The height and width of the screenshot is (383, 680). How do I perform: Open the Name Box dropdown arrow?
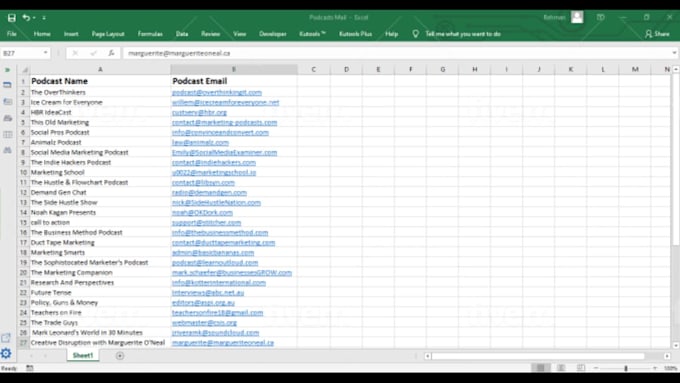(46, 53)
